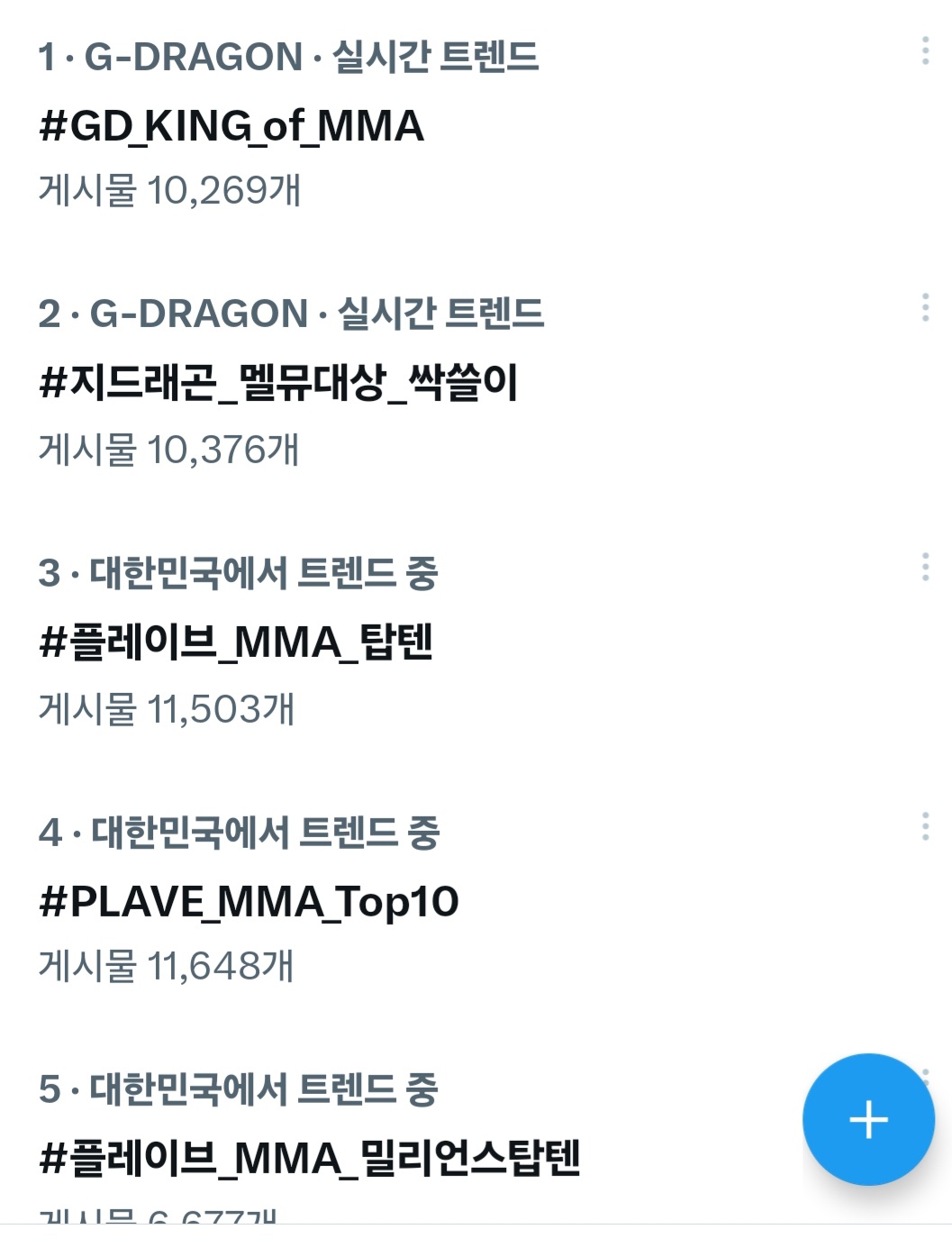The width and height of the screenshot is (952, 1239).
Task: Open more options for #지드래곤_멜뮤대상_싹쓸이 trend
Action: point(925,307)
